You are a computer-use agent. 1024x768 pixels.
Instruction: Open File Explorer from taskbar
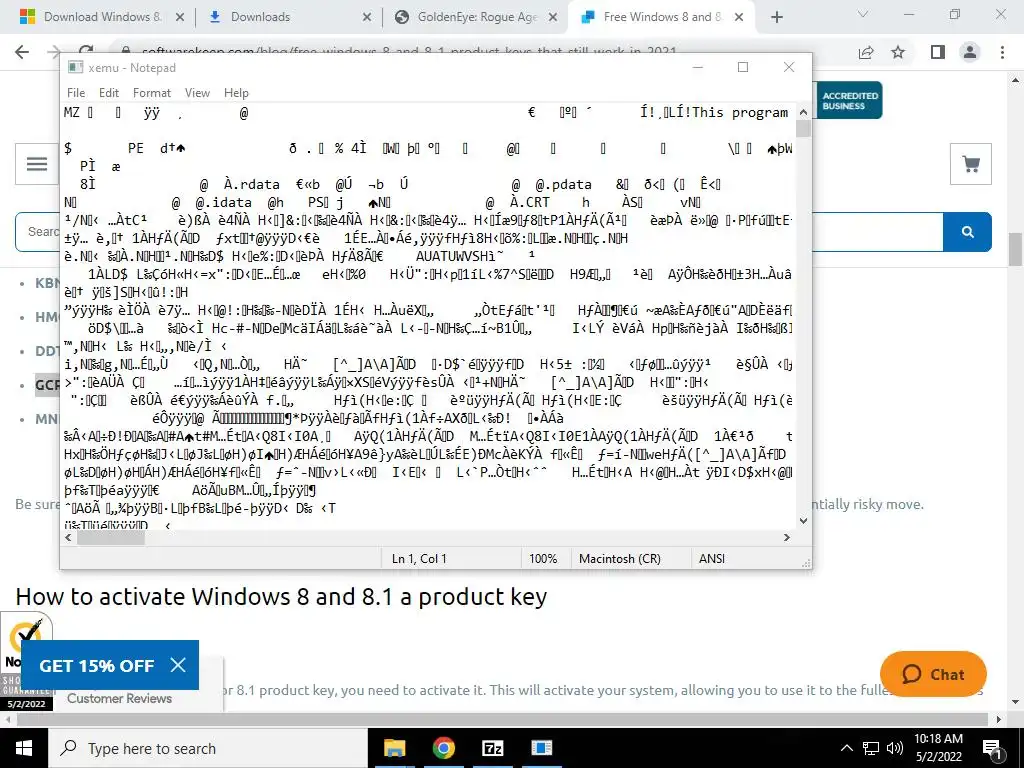pos(394,748)
